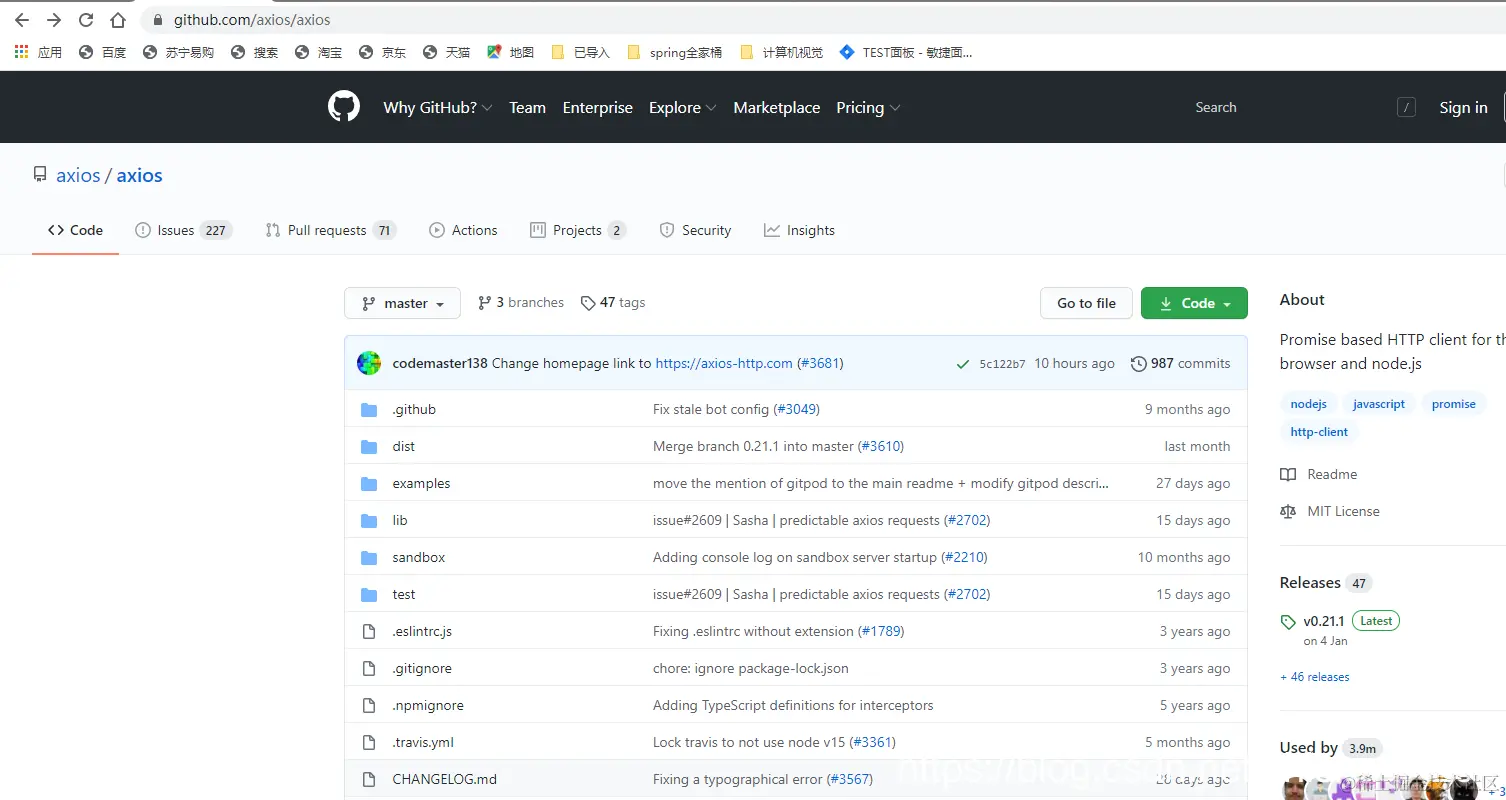Open the 已导入 bookmark folder
This screenshot has width=1506, height=800.
580,52
